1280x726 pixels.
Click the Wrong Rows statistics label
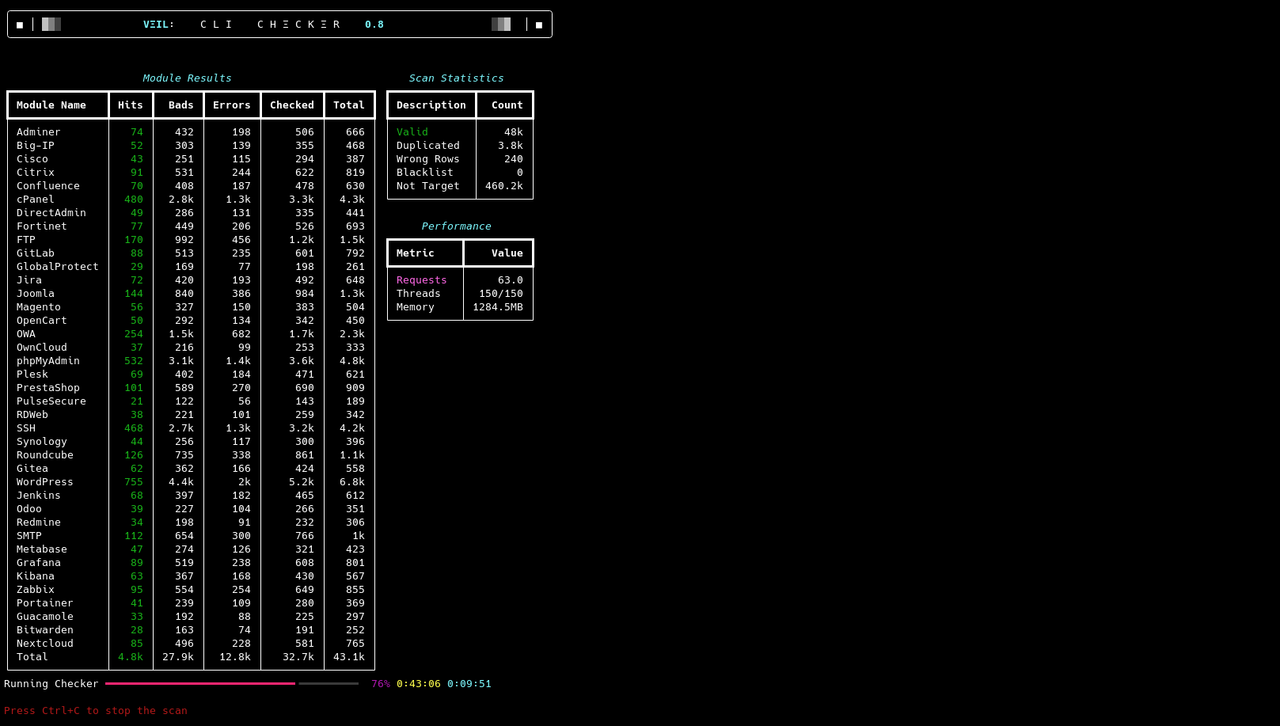[428, 159]
